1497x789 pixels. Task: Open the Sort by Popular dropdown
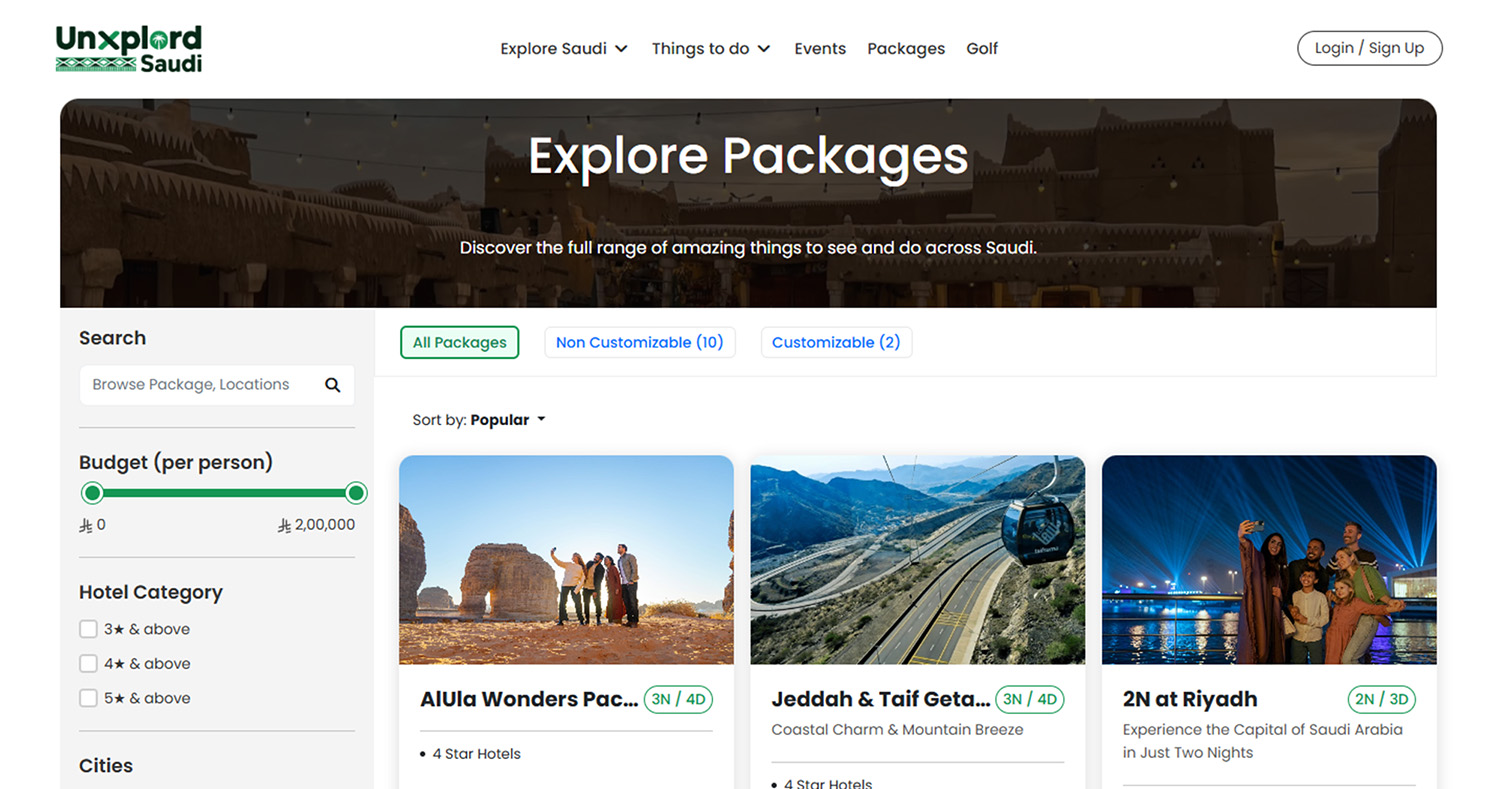(x=479, y=420)
